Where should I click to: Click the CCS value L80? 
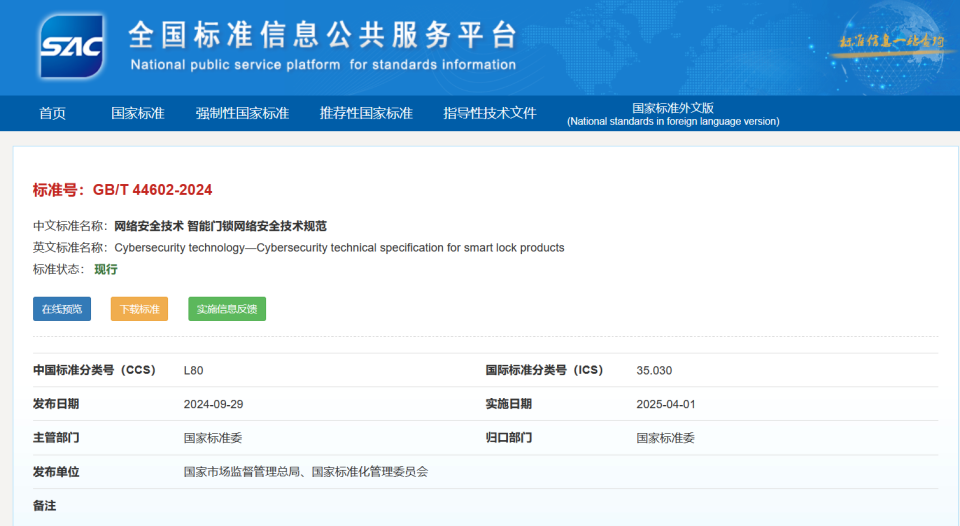(x=193, y=370)
